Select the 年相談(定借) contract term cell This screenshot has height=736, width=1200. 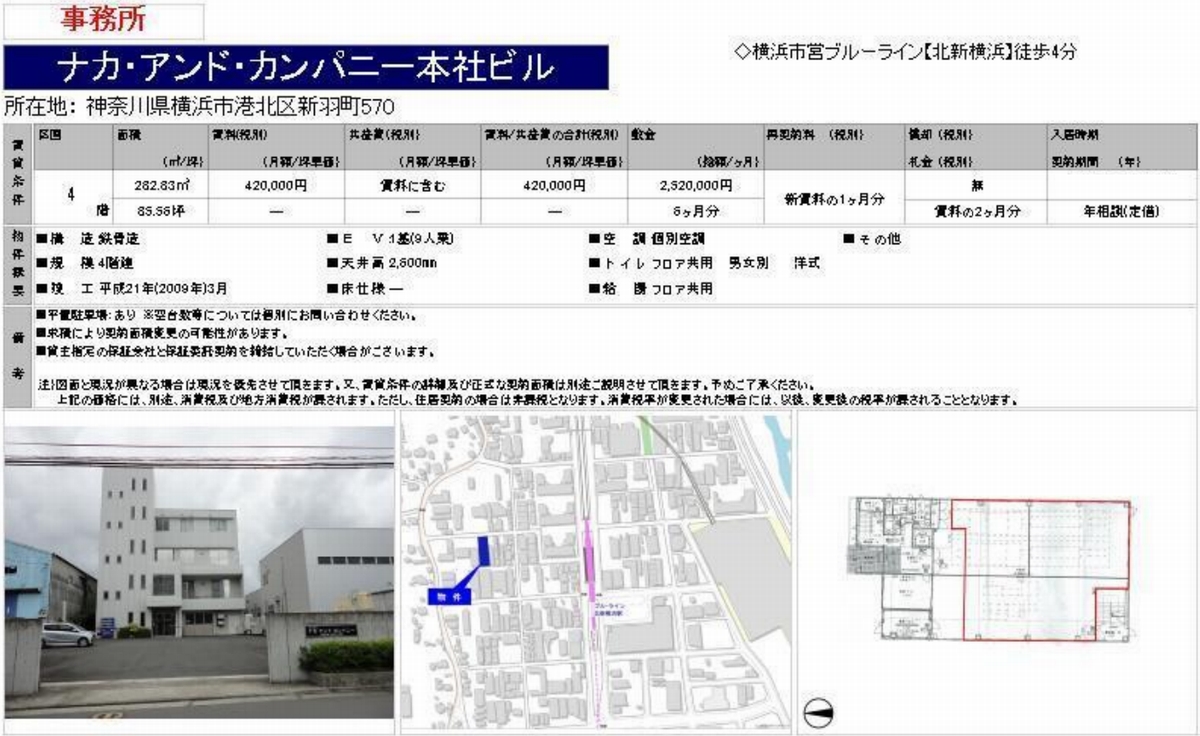[1120, 211]
